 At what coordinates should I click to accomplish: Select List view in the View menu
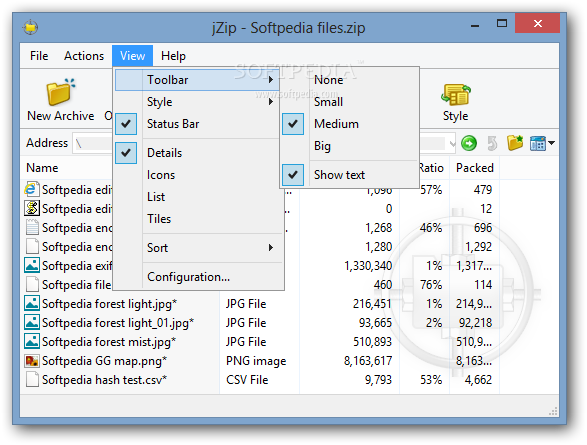pos(197,197)
